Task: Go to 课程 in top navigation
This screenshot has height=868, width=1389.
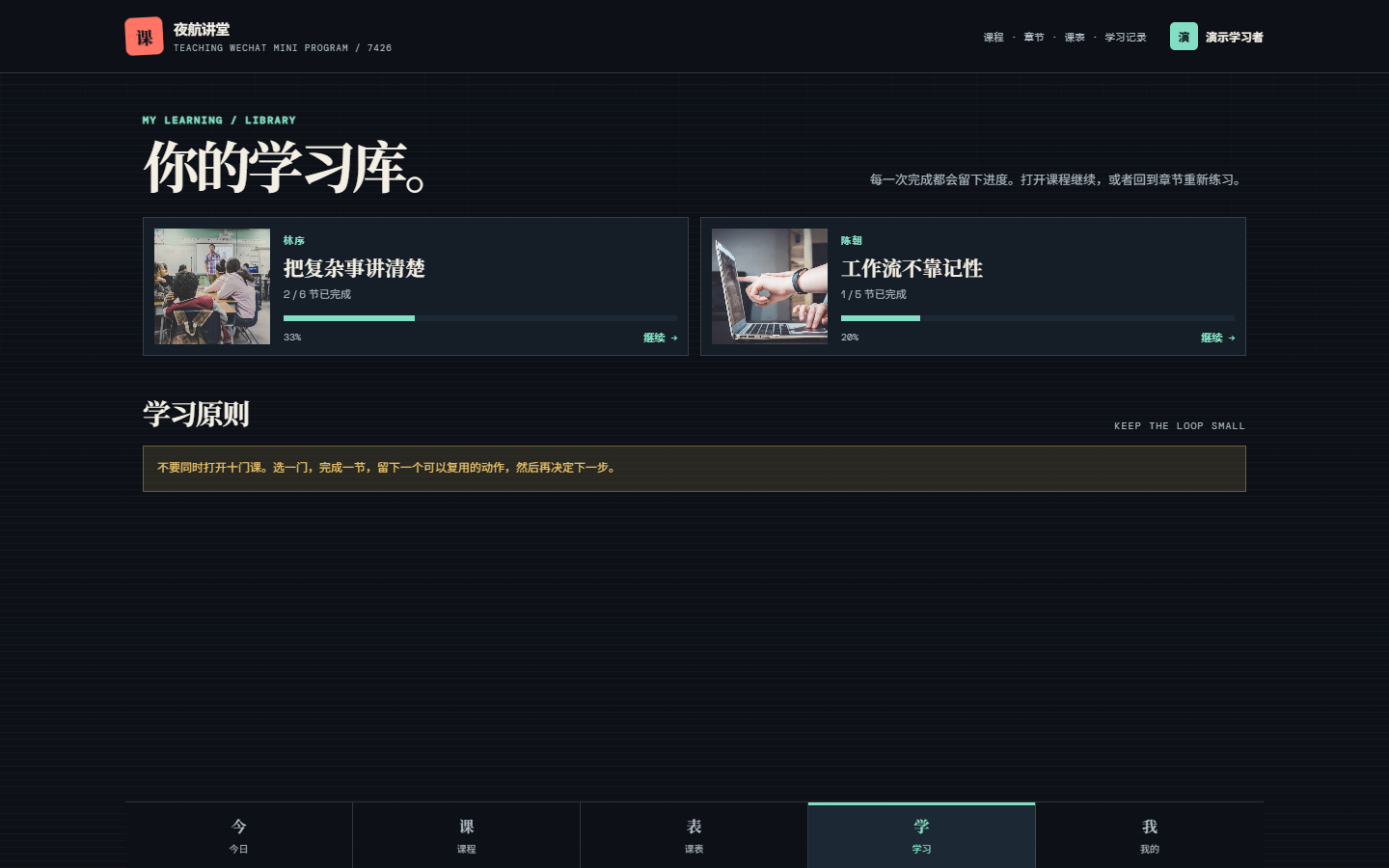Action: pos(994,37)
